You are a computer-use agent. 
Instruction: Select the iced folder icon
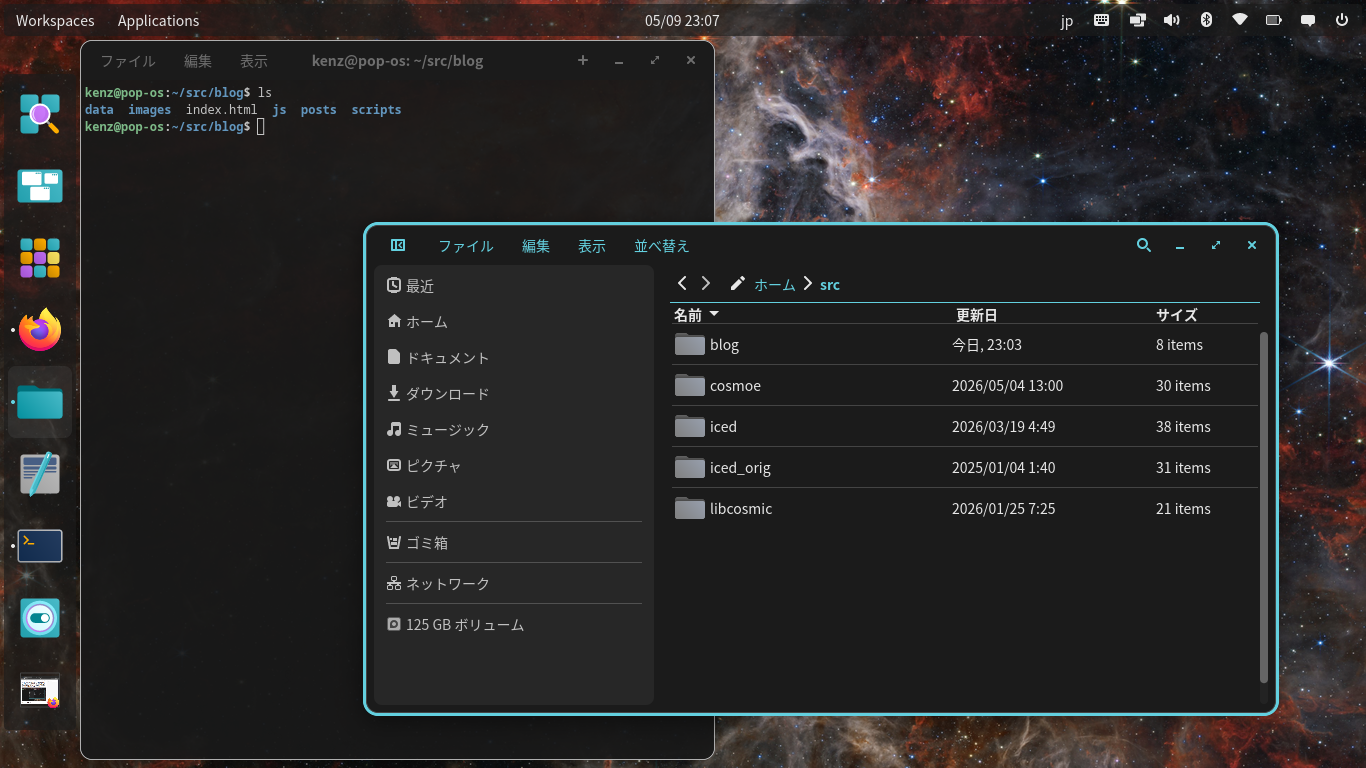pos(690,426)
